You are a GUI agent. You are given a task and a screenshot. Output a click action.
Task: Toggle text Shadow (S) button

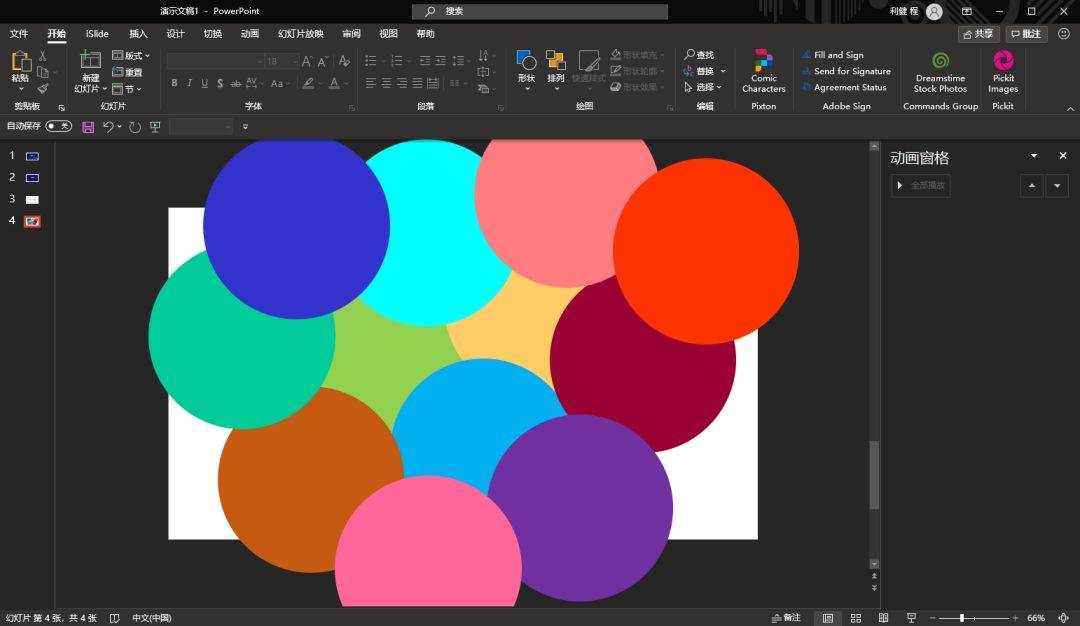[x=220, y=83]
